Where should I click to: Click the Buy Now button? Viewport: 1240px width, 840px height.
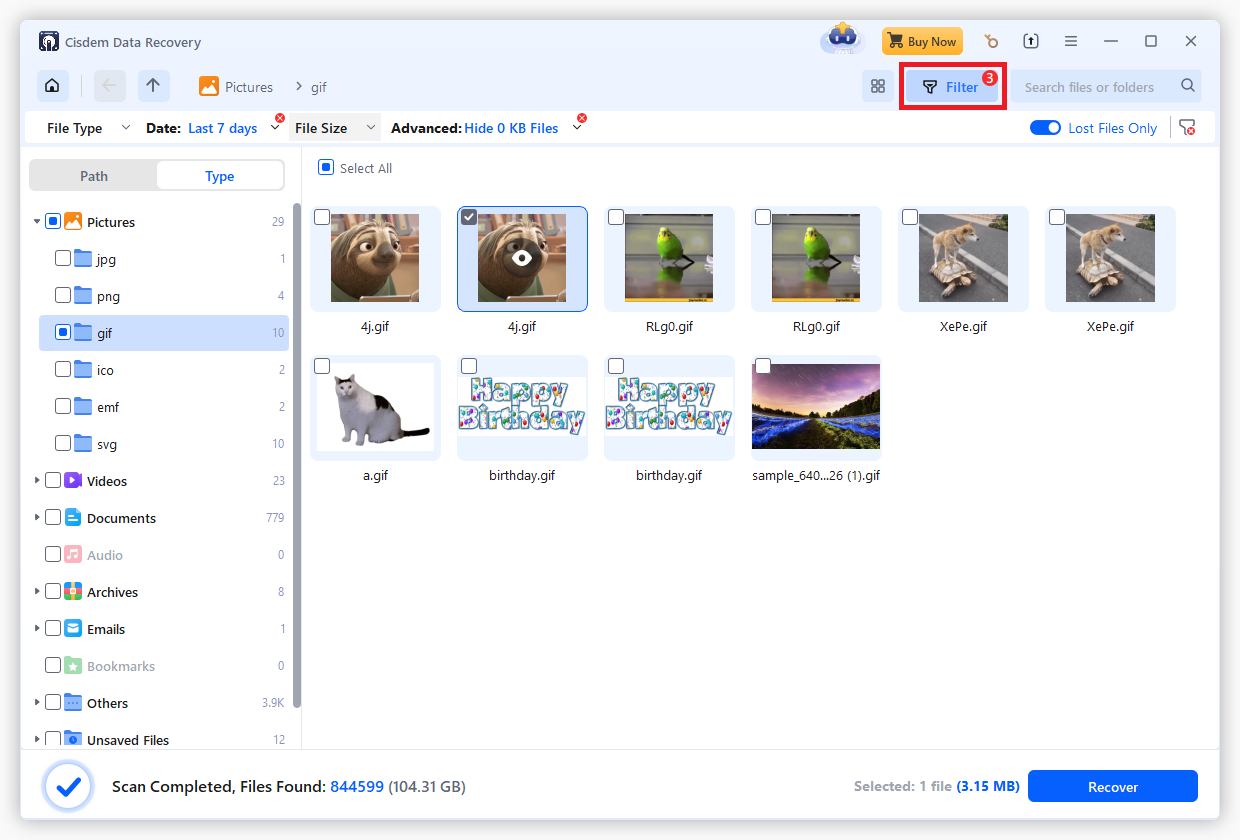pyautogui.click(x=921, y=41)
